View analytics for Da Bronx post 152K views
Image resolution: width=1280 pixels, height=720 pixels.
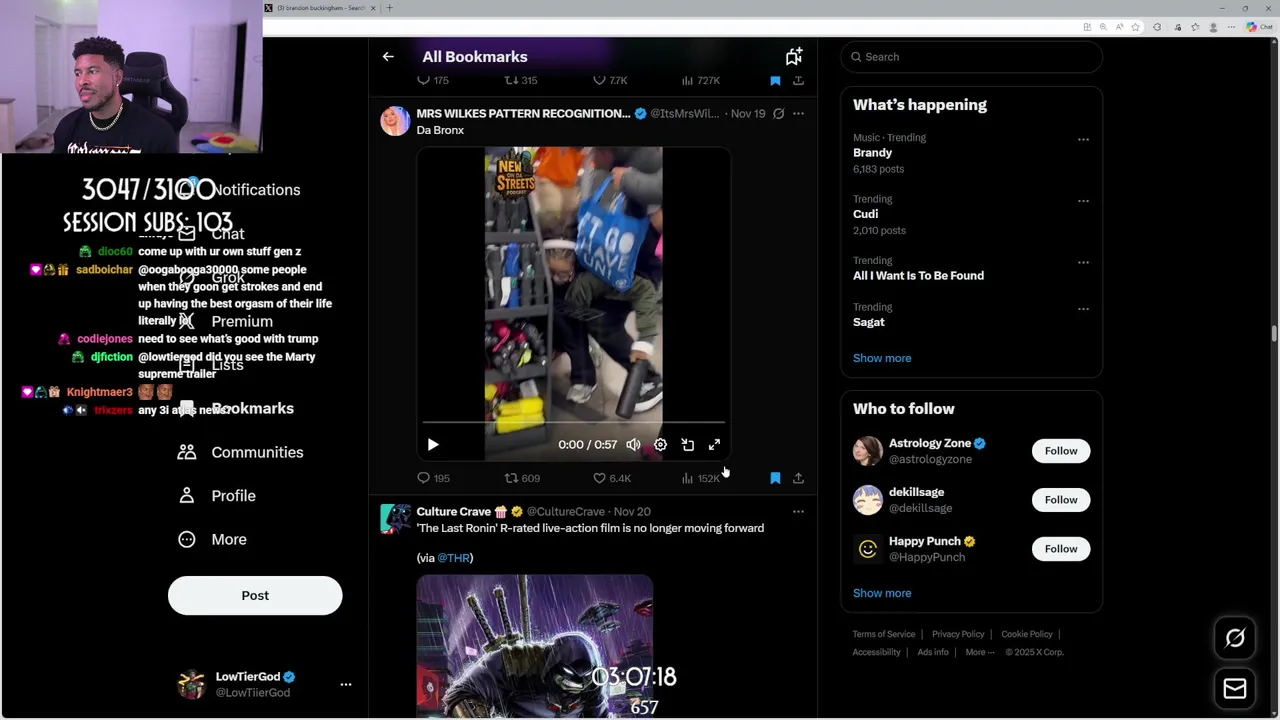click(700, 478)
